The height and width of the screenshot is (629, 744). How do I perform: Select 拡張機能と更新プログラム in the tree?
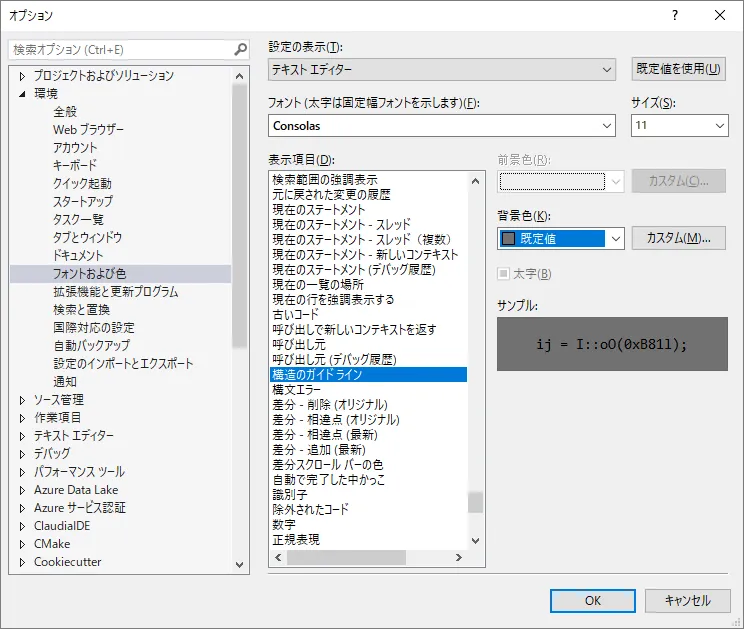coord(115,292)
